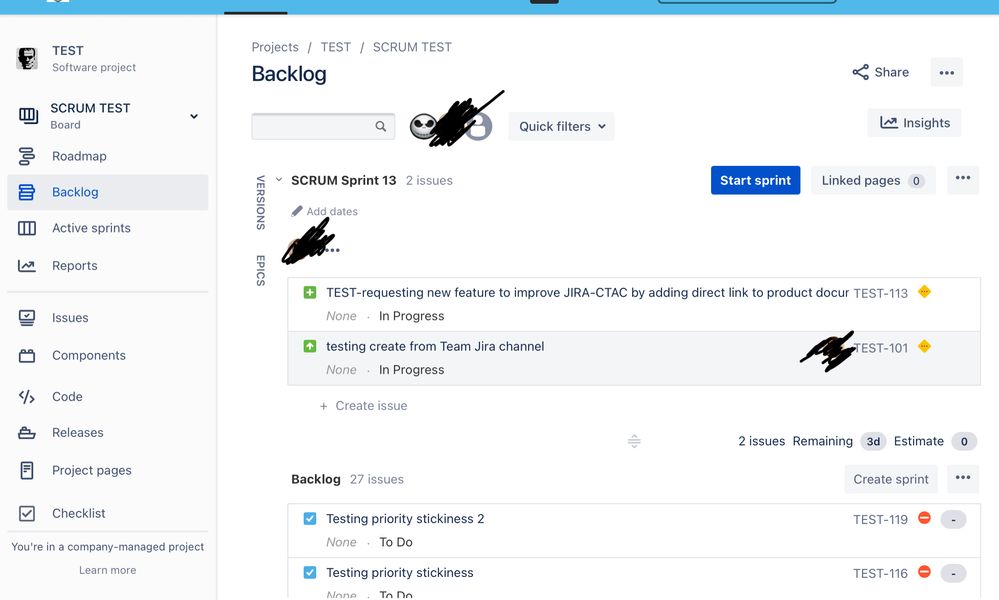Viewport: 999px width, 600px height.
Task: Click the Projects breadcrumb link
Action: (275, 47)
